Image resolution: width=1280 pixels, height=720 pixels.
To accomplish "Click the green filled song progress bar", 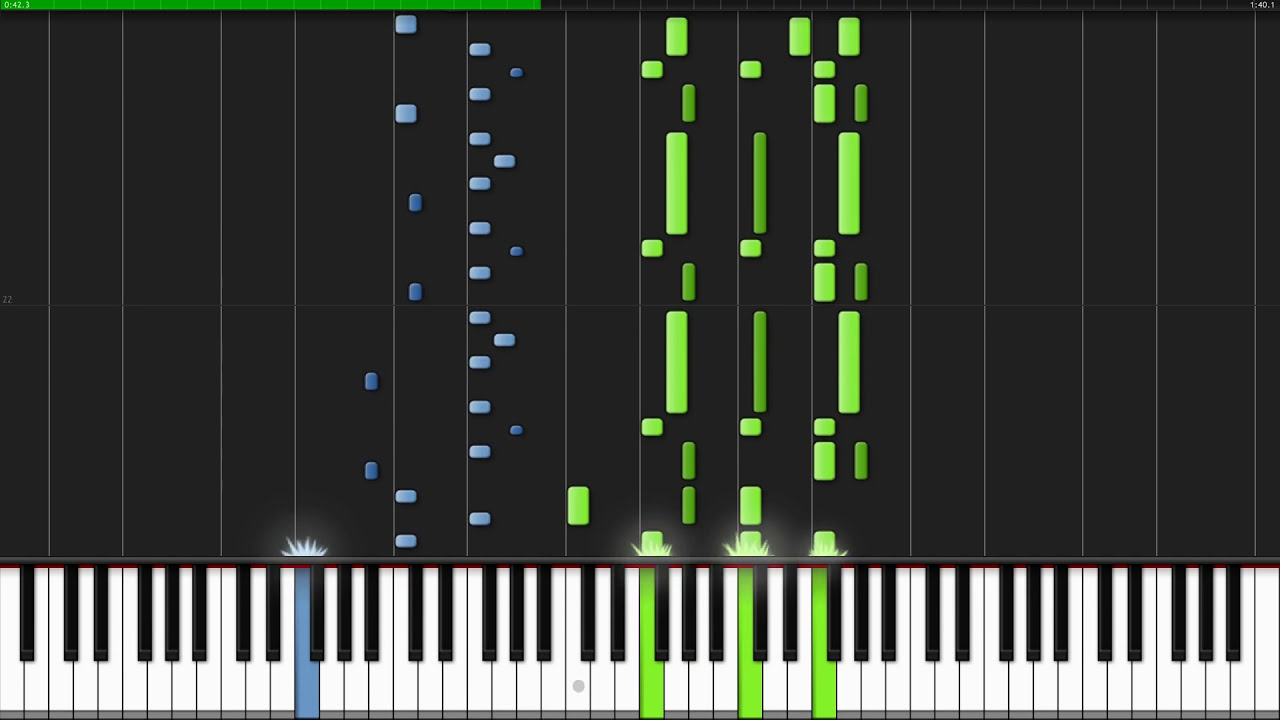I will [270, 5].
